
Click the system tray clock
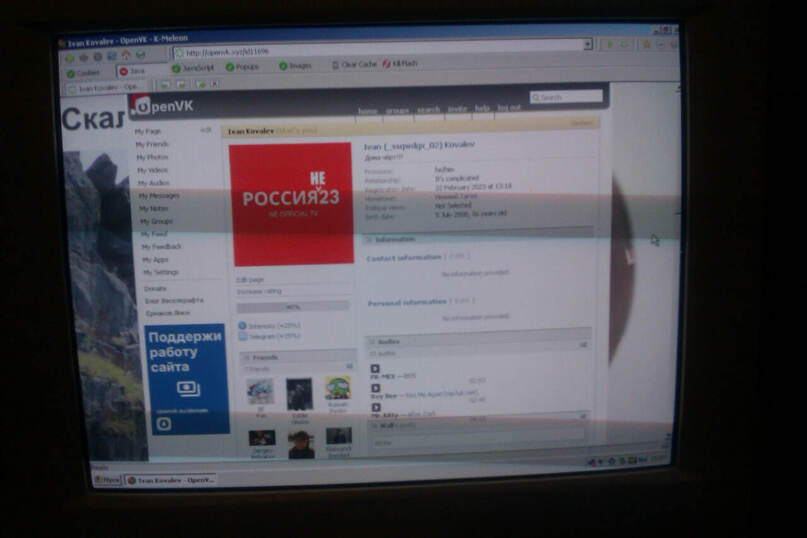(659, 459)
